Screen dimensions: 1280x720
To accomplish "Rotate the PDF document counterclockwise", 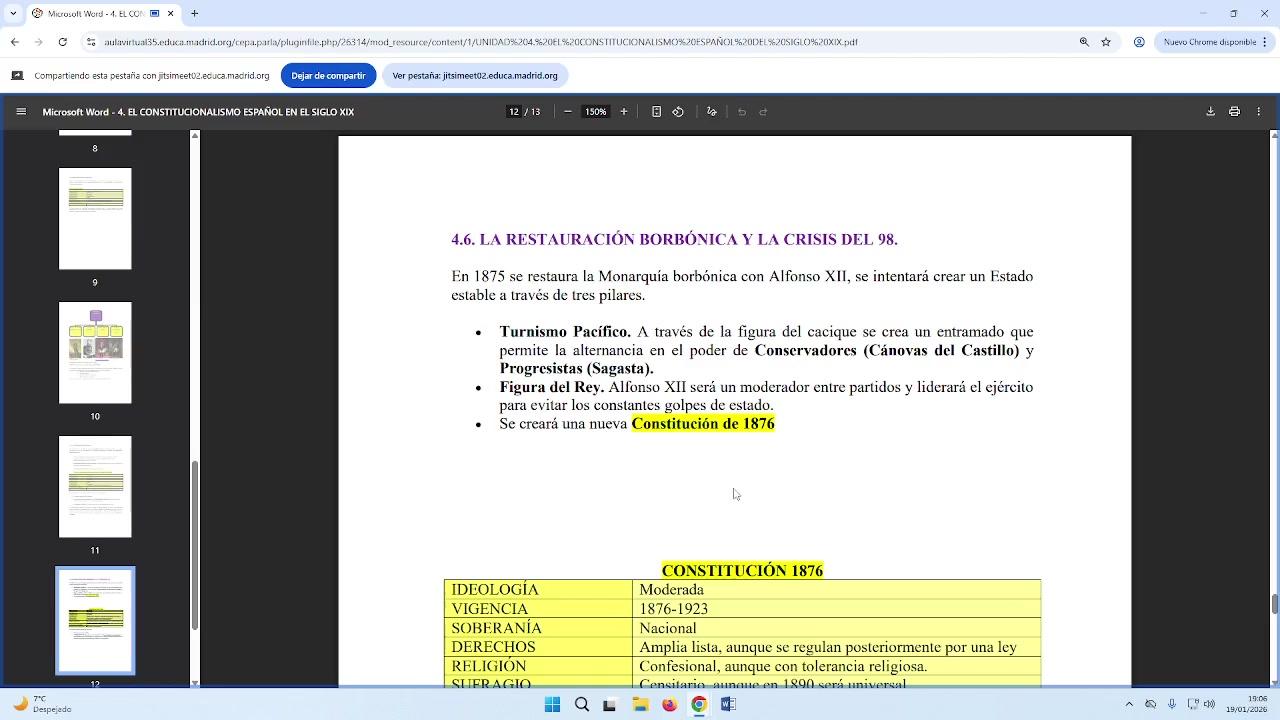I will (x=678, y=112).
